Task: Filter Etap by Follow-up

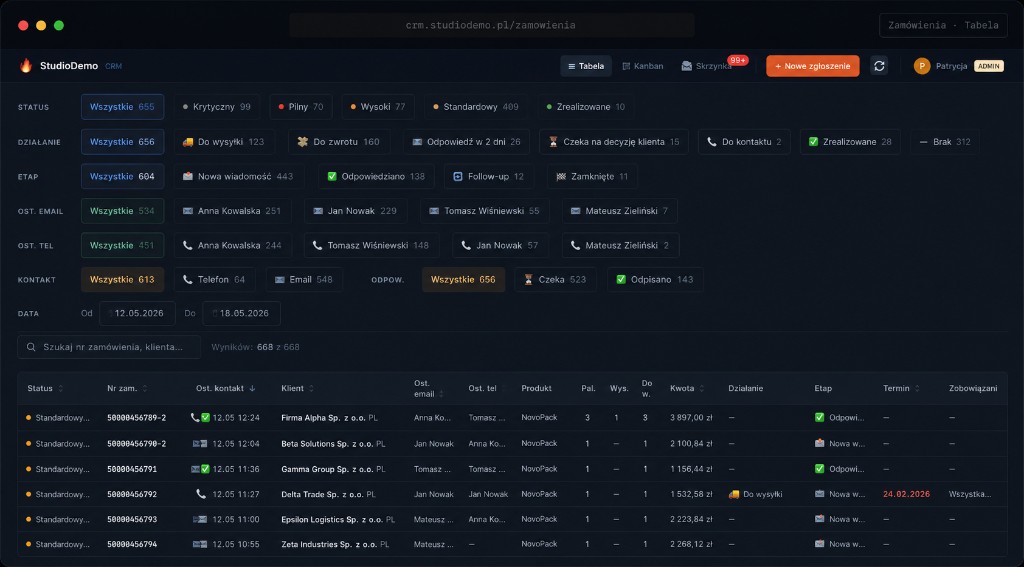Action: (x=488, y=176)
